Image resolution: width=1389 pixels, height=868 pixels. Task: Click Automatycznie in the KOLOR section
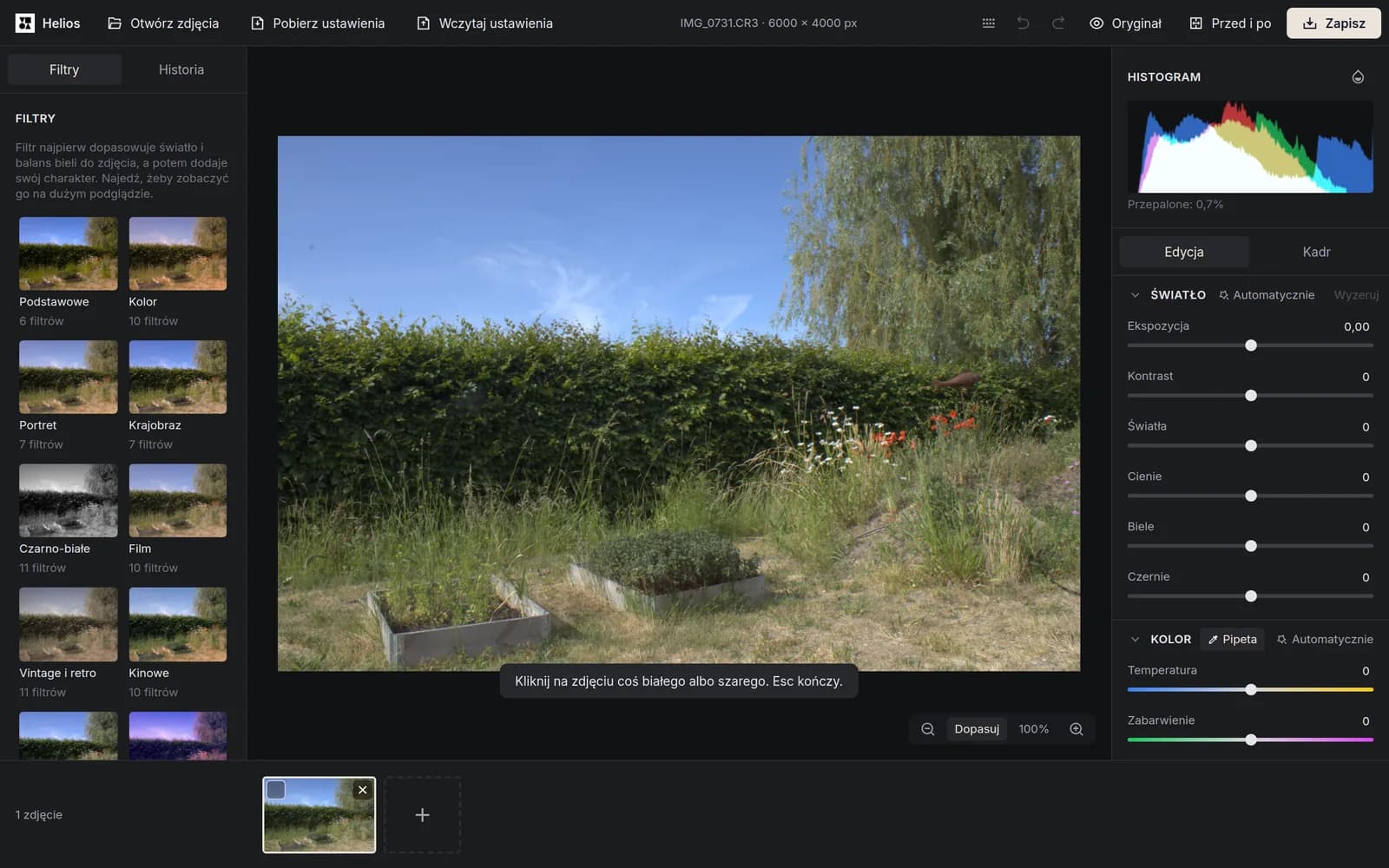point(1325,640)
